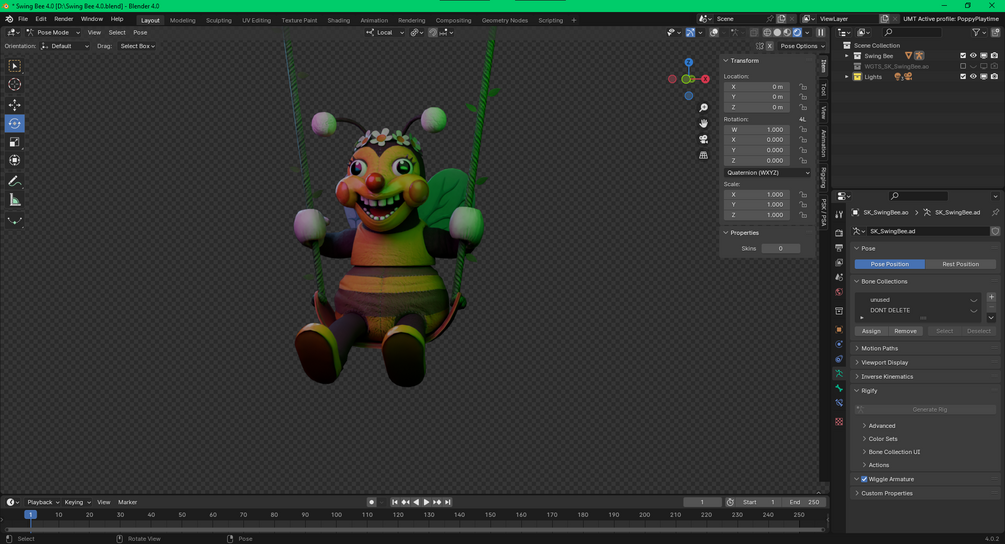Open the Pose menu in viewport header
The image size is (1005, 544).
click(140, 33)
